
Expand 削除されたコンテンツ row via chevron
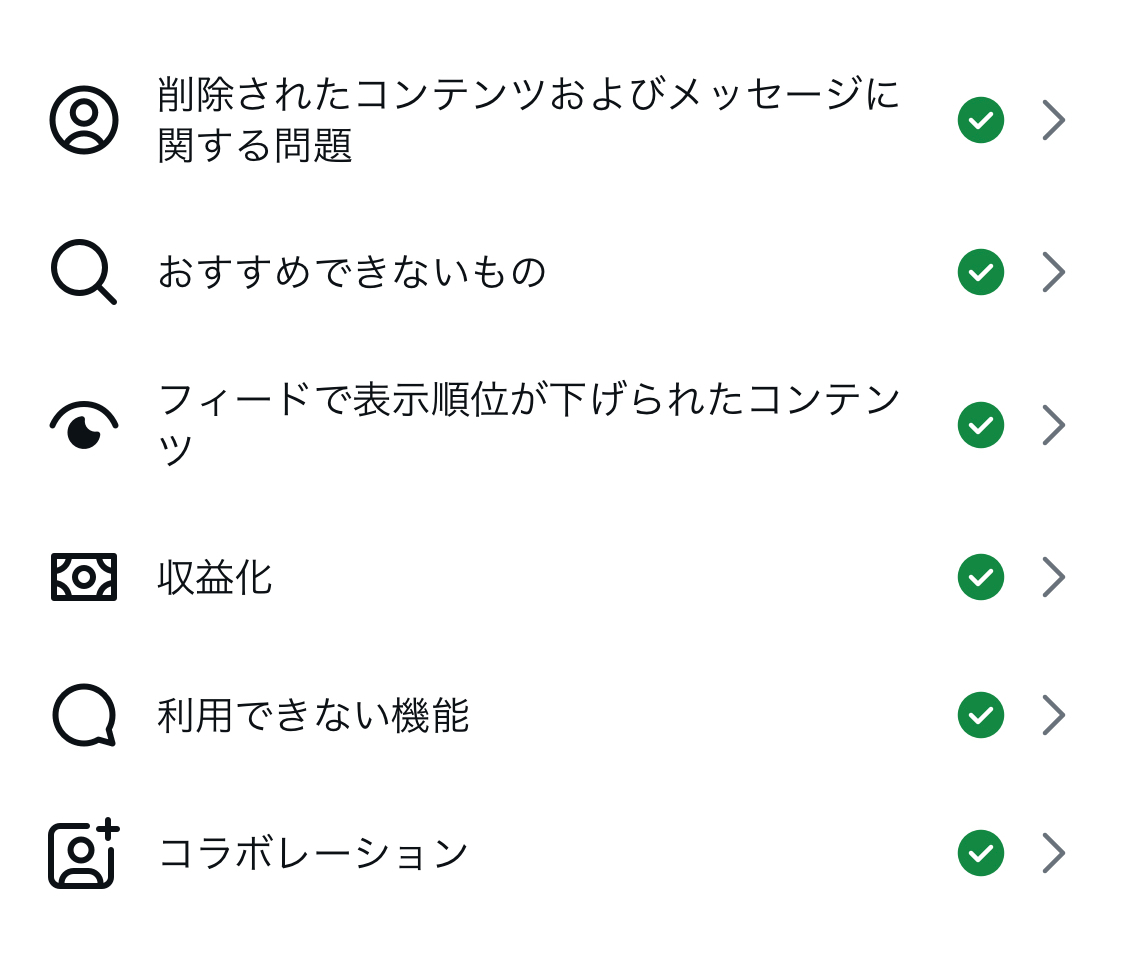pos(1053,120)
